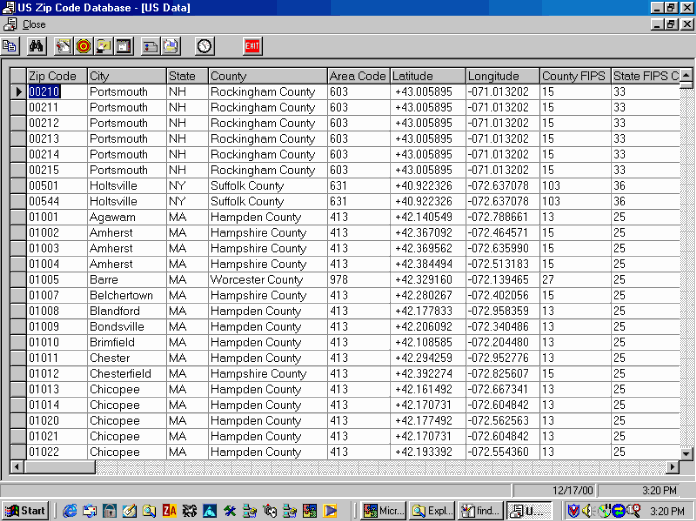Screen dimensions: 696x521
Task: Open the Close menu
Action: click(33, 24)
